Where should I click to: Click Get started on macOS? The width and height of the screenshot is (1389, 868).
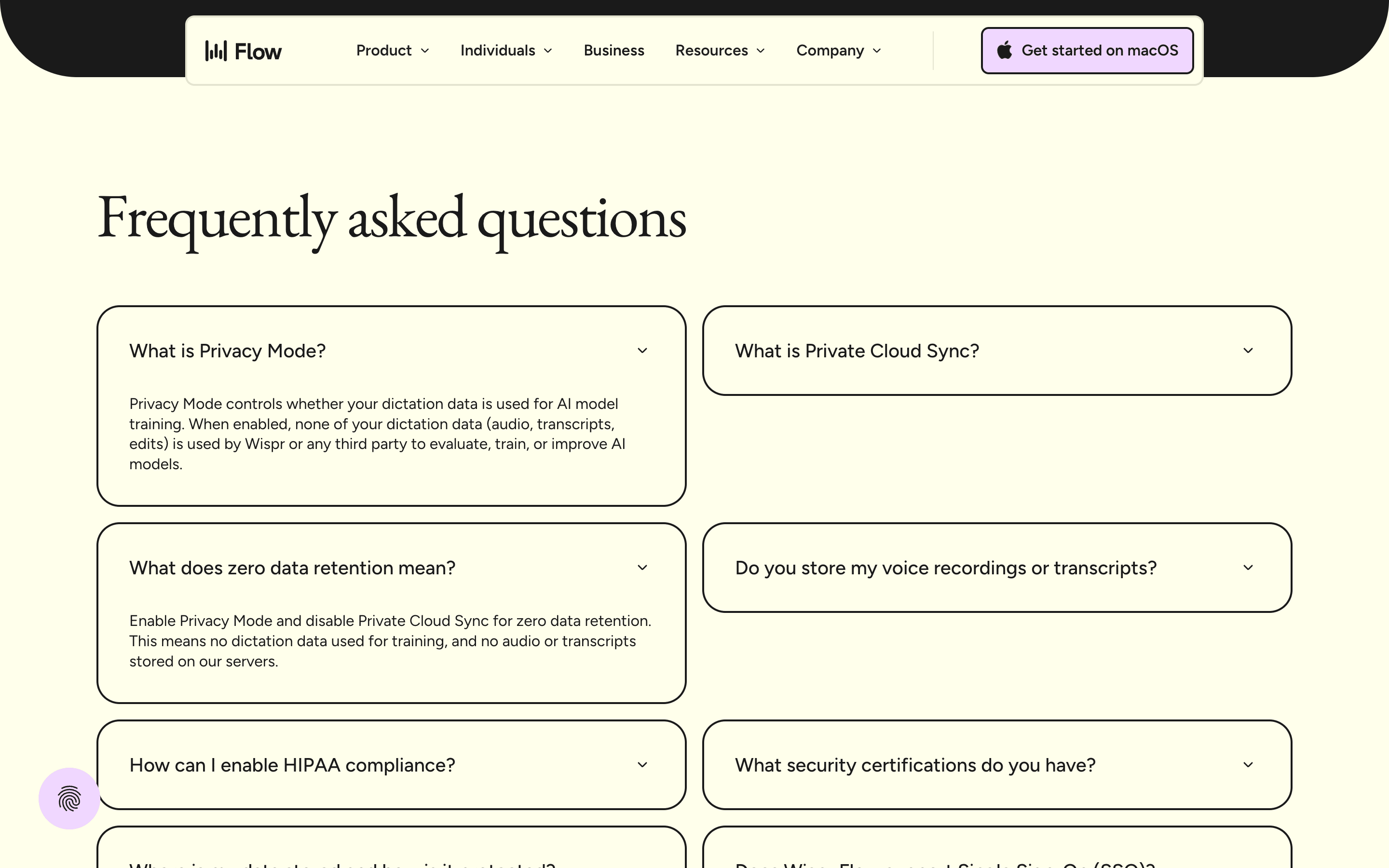pos(1087,51)
